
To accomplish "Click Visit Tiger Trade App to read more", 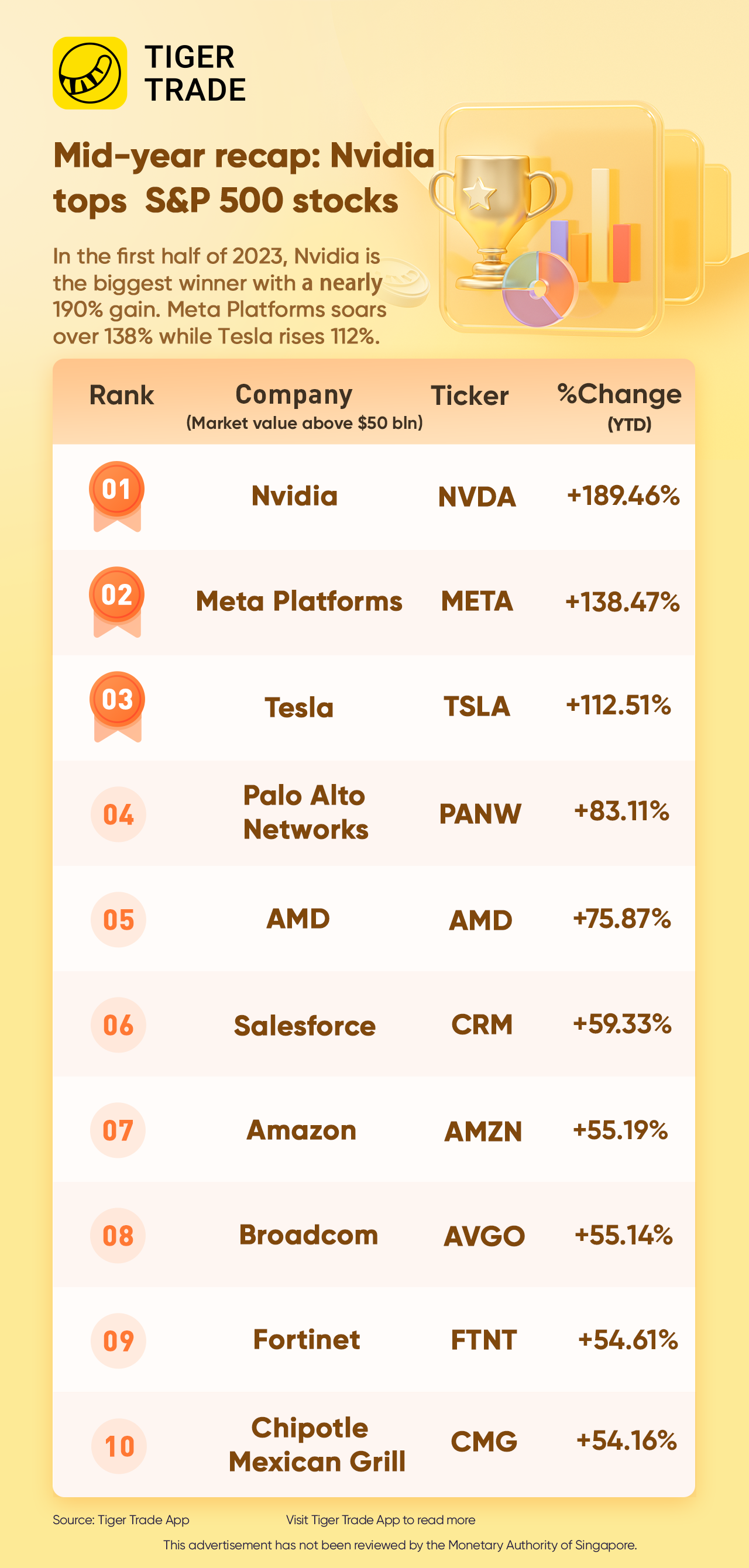I will tap(380, 1520).
